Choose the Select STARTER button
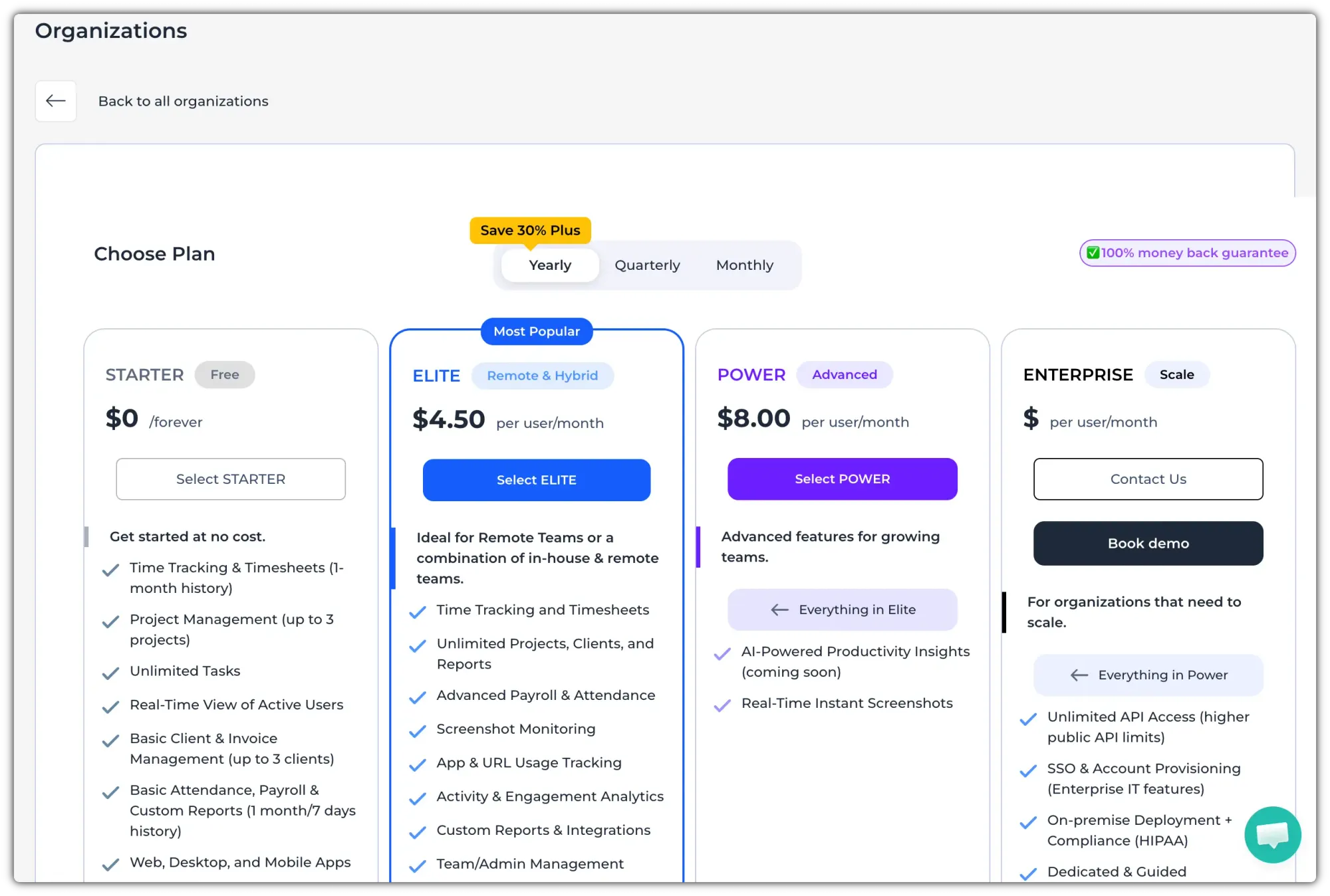This screenshot has width=1330, height=896. coord(230,479)
